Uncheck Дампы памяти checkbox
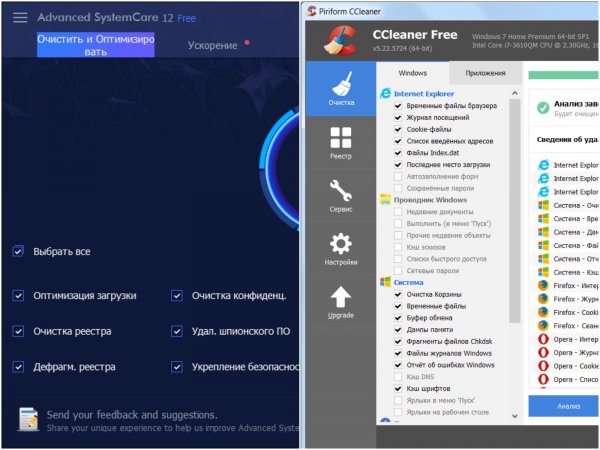 click(x=398, y=329)
